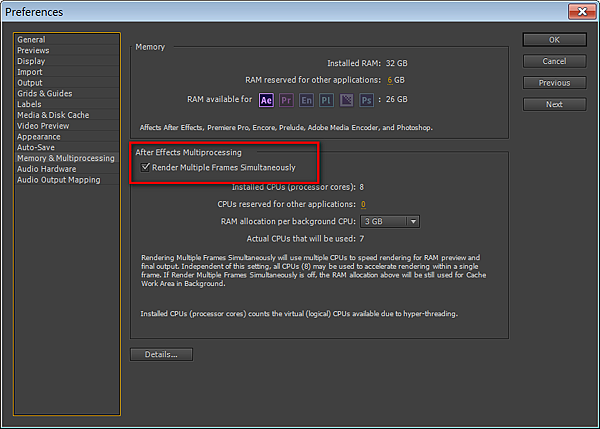Switch to Output preferences category
The image size is (600, 429).
(x=67, y=83)
